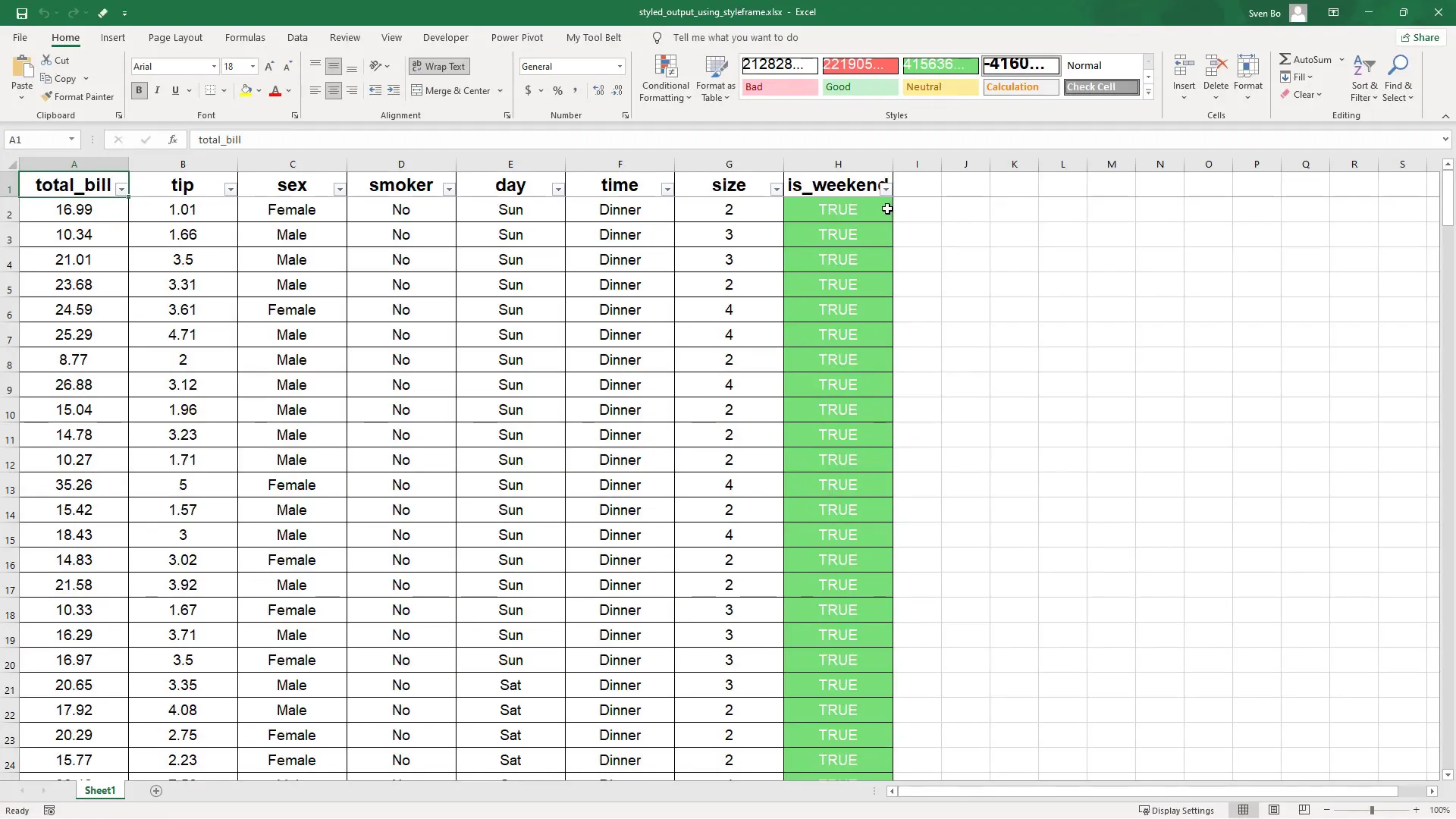Screen dimensions: 1456x819
Task: Open the Page Layout ribbon tab
Action: 175,37
